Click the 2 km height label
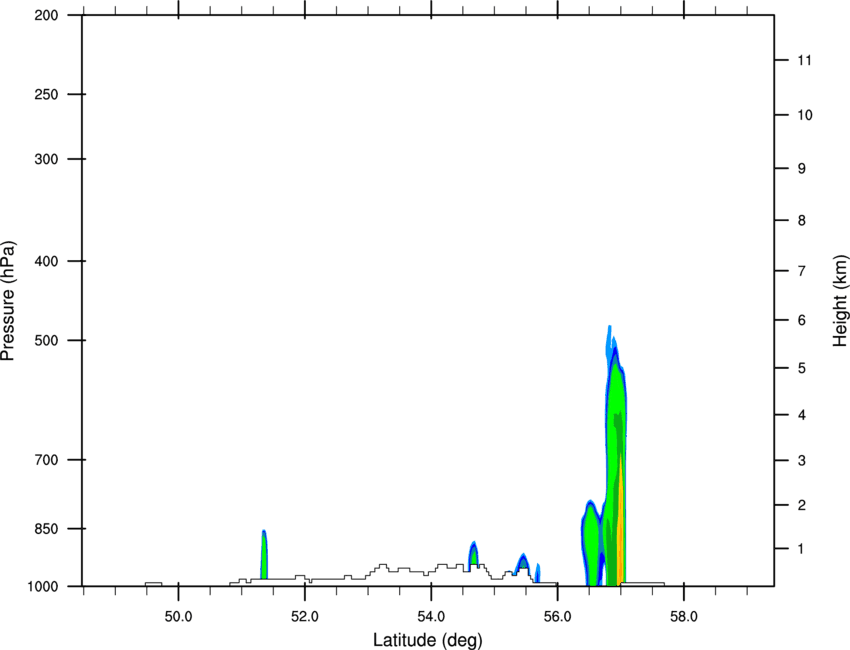Screen dimensions: 850x650 [x=802, y=505]
